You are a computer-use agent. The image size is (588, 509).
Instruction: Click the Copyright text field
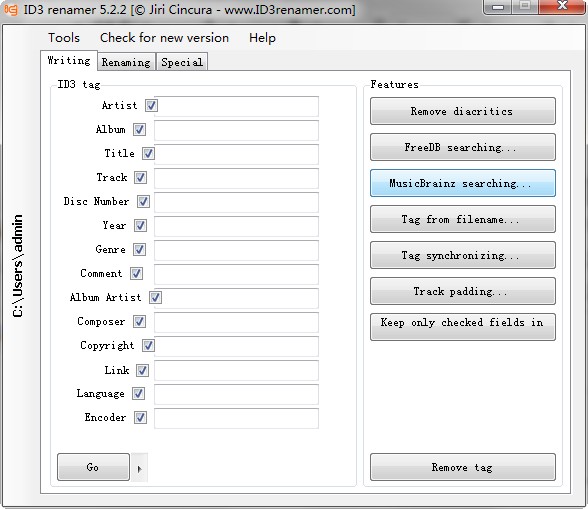point(237,346)
